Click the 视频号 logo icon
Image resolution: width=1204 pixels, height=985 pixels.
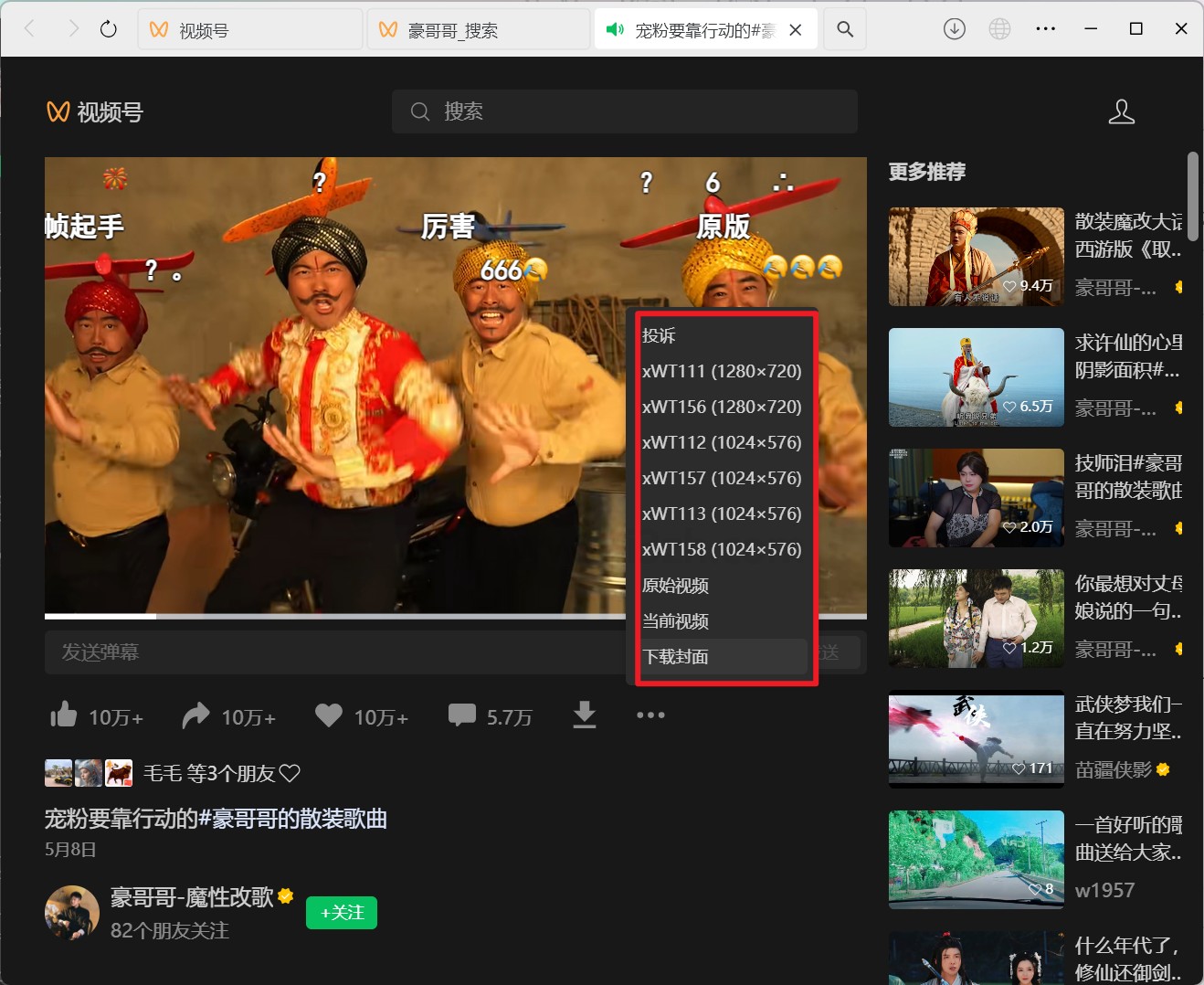coord(57,111)
